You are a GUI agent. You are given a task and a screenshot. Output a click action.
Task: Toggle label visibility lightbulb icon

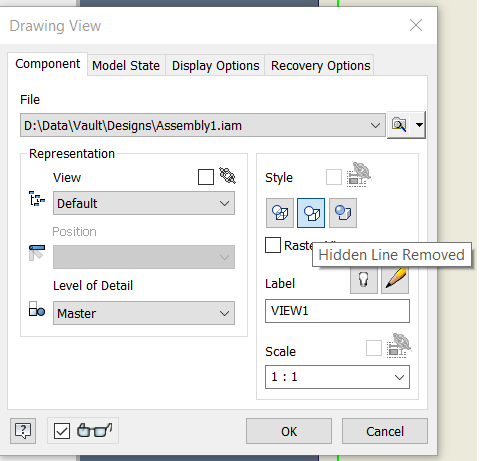point(364,280)
